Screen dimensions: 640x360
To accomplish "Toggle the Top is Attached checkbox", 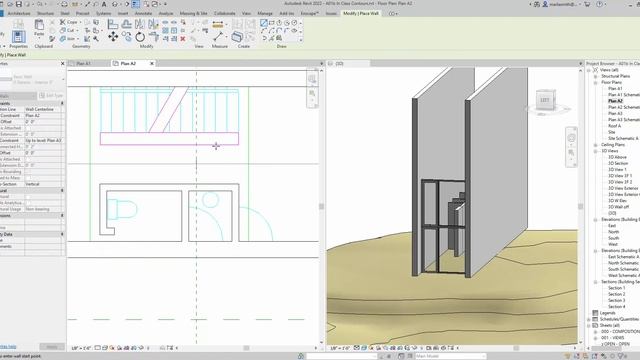I will point(28,159).
